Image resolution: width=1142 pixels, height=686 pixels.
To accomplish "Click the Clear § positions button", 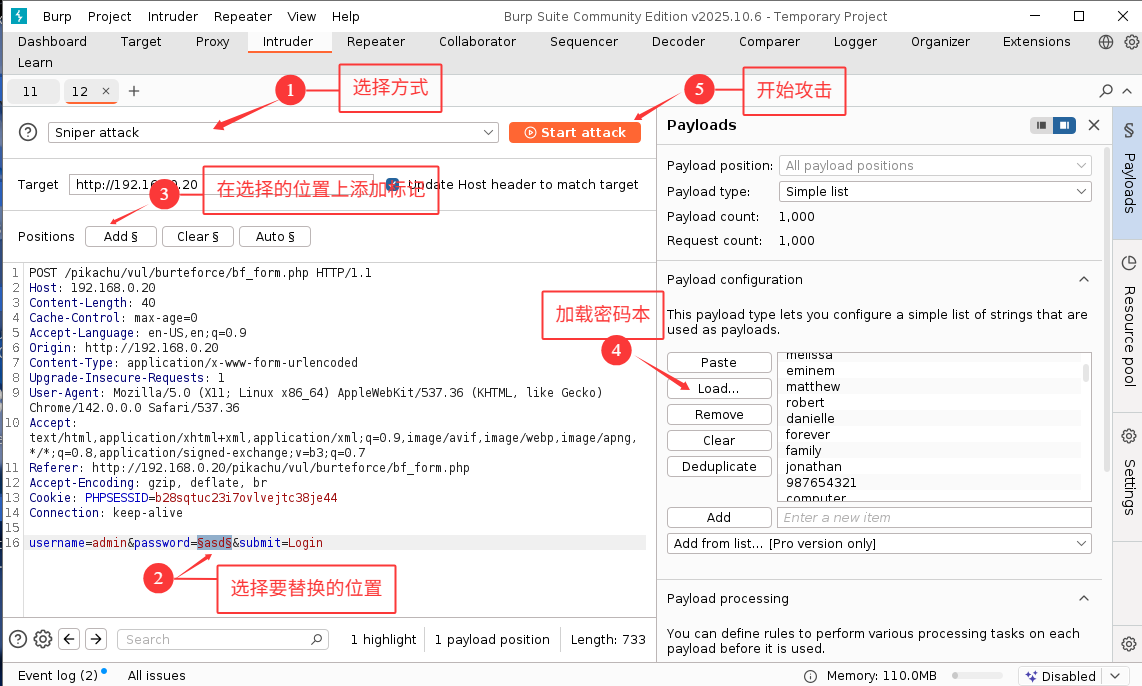I will [x=198, y=237].
